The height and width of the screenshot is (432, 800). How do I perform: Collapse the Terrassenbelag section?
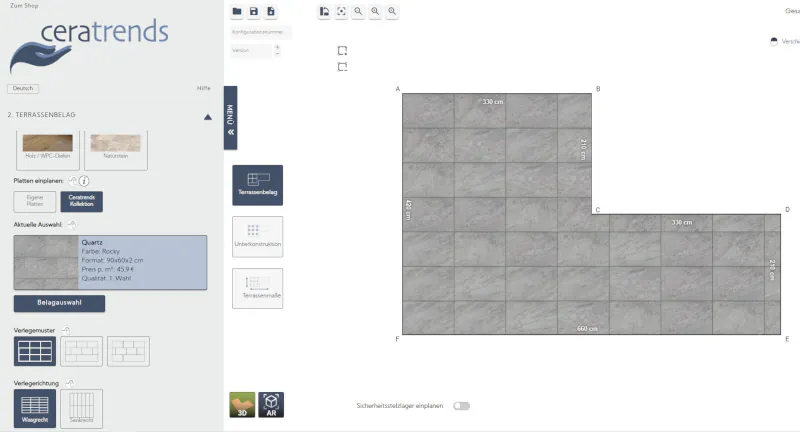click(207, 116)
